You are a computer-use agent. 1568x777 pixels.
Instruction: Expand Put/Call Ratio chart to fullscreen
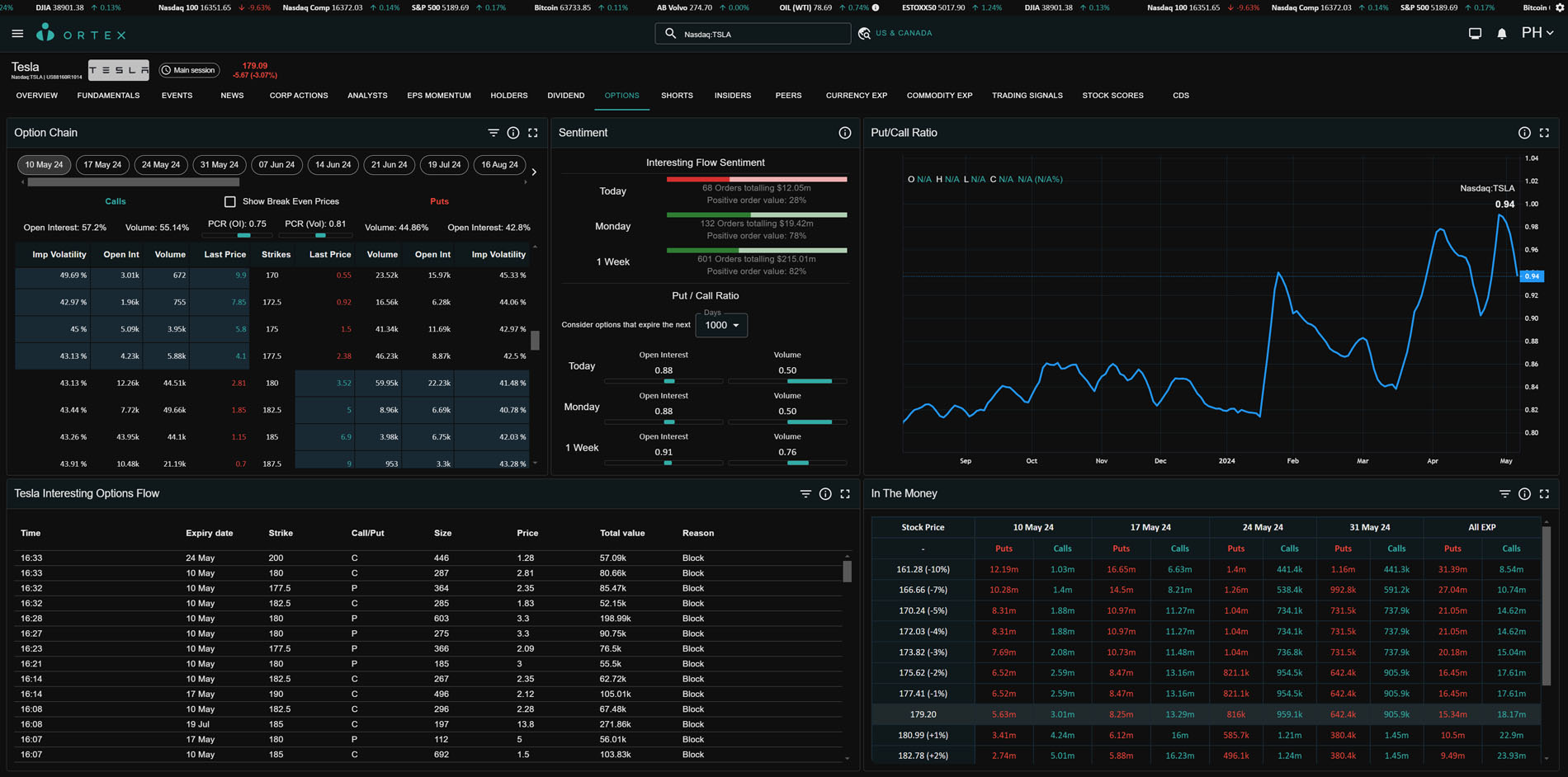[1544, 133]
